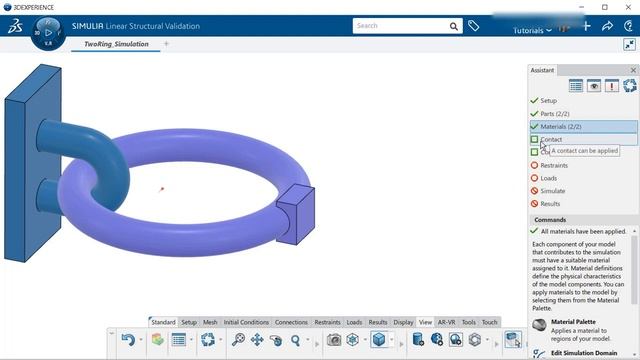This screenshot has height=360, width=640.
Task: Select the Rotate view tool
Action: click(x=276, y=340)
